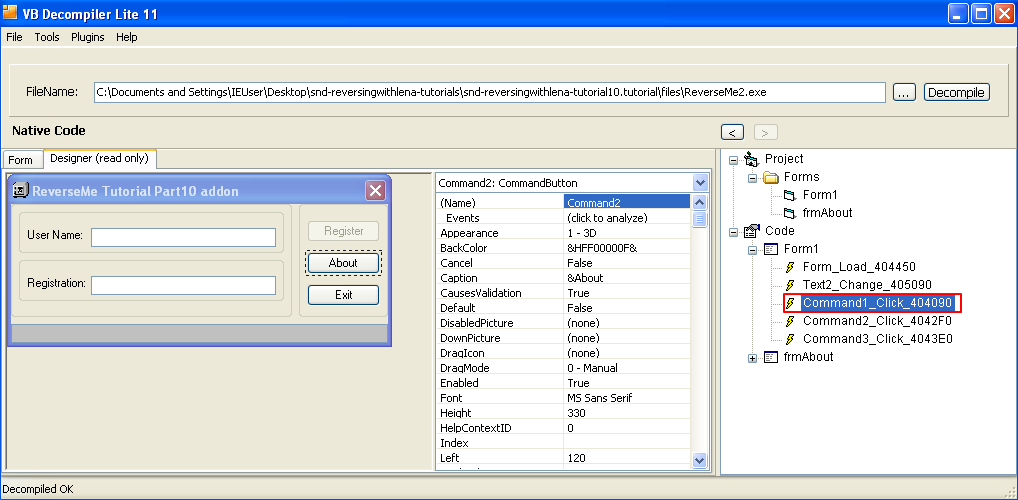Switch to the Form tab
Image resolution: width=1018 pixels, height=500 pixels.
point(21,160)
